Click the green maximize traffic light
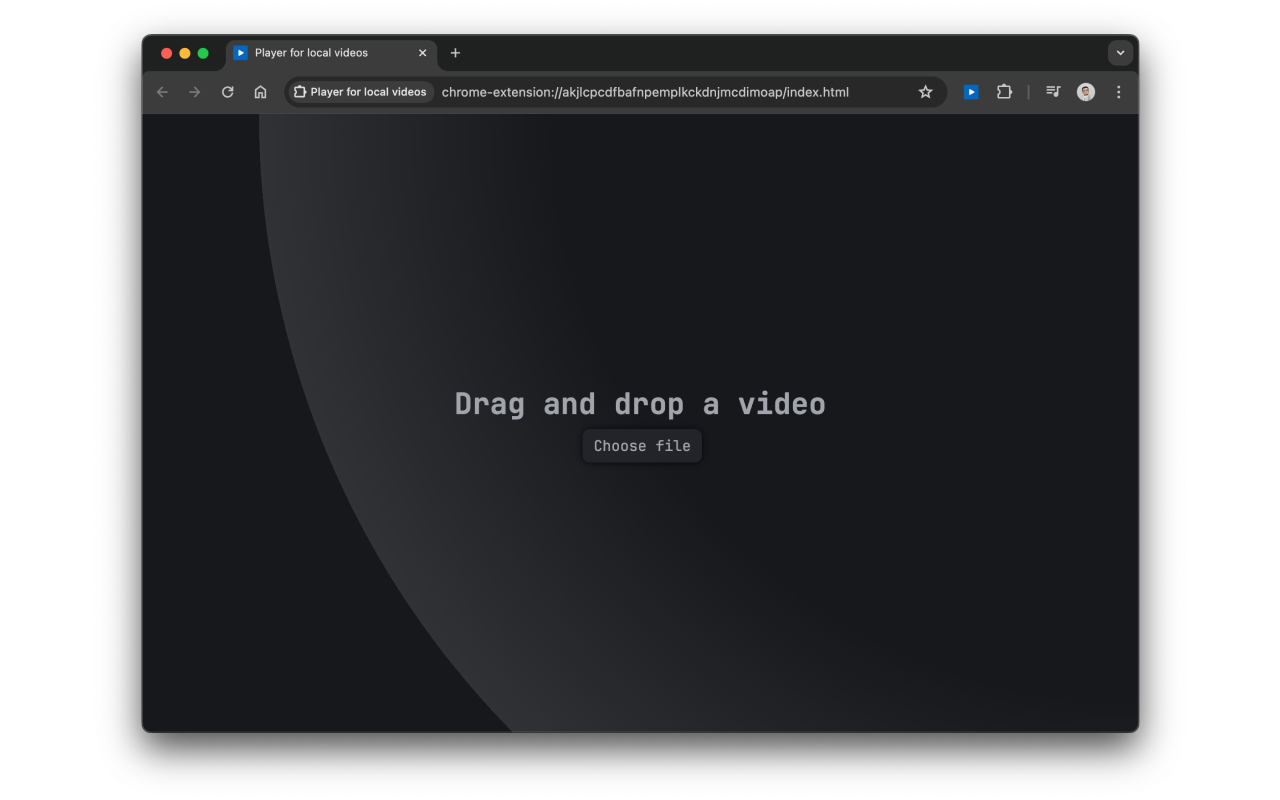The width and height of the screenshot is (1280, 800). [x=203, y=53]
